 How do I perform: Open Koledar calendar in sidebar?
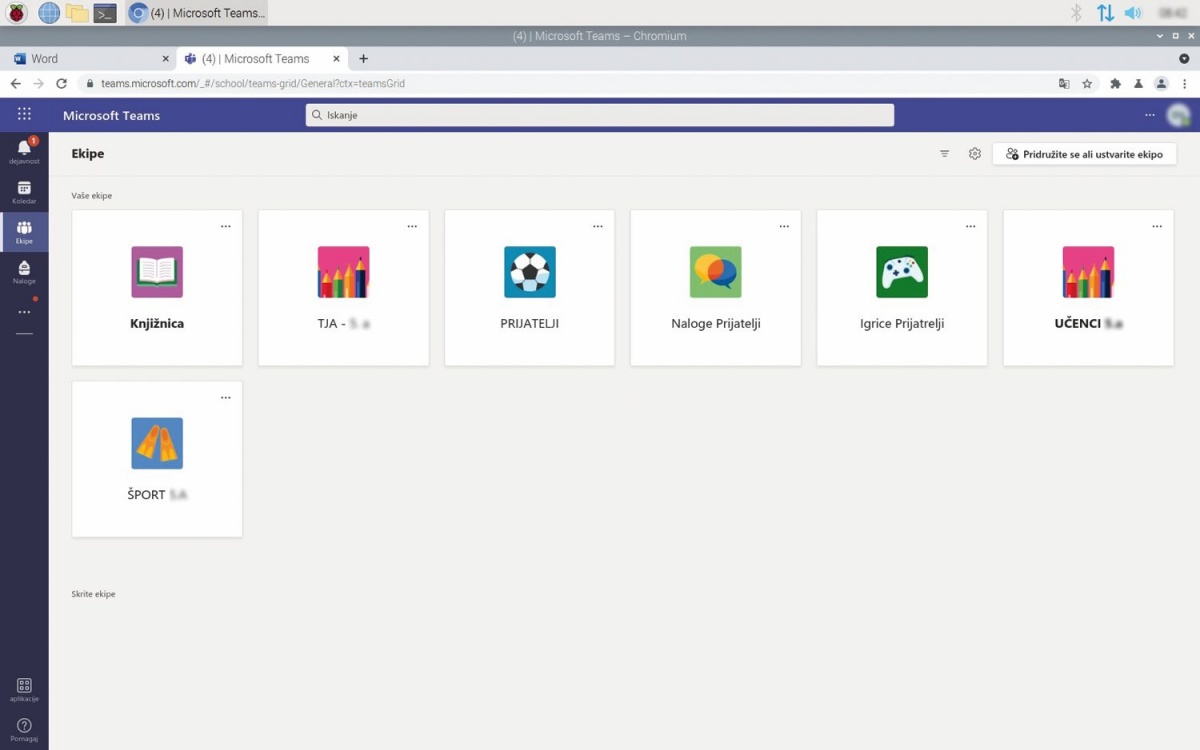24,192
